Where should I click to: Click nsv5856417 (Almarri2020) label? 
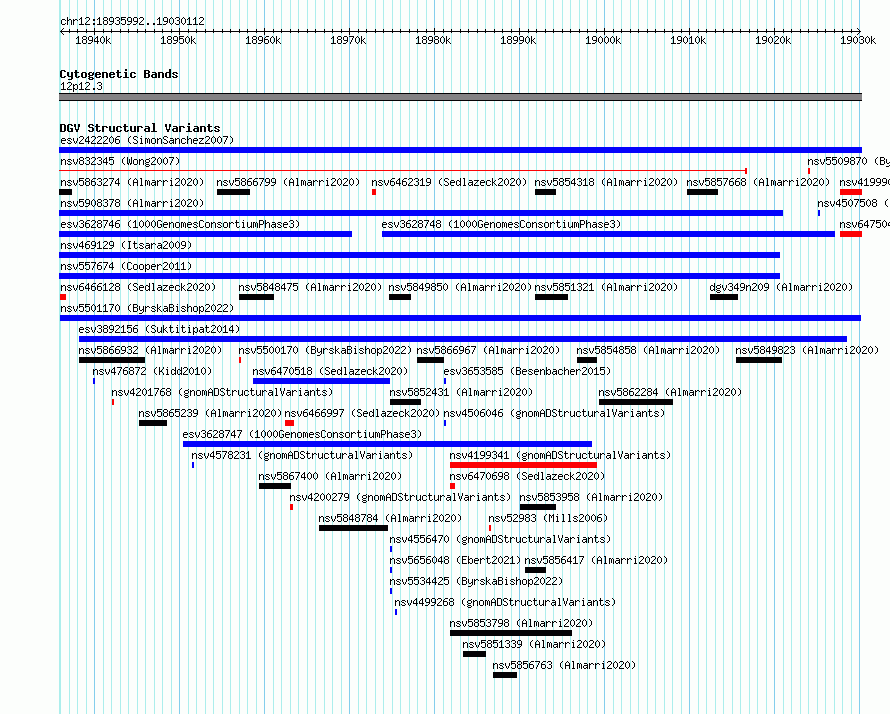(x=597, y=560)
